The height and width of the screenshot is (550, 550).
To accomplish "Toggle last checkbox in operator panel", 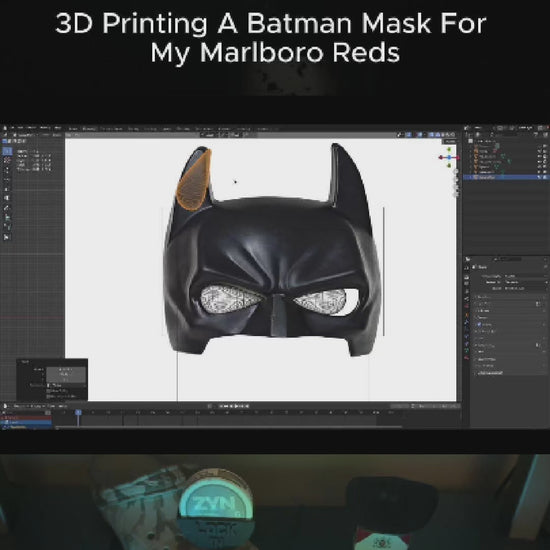I will (x=49, y=396).
